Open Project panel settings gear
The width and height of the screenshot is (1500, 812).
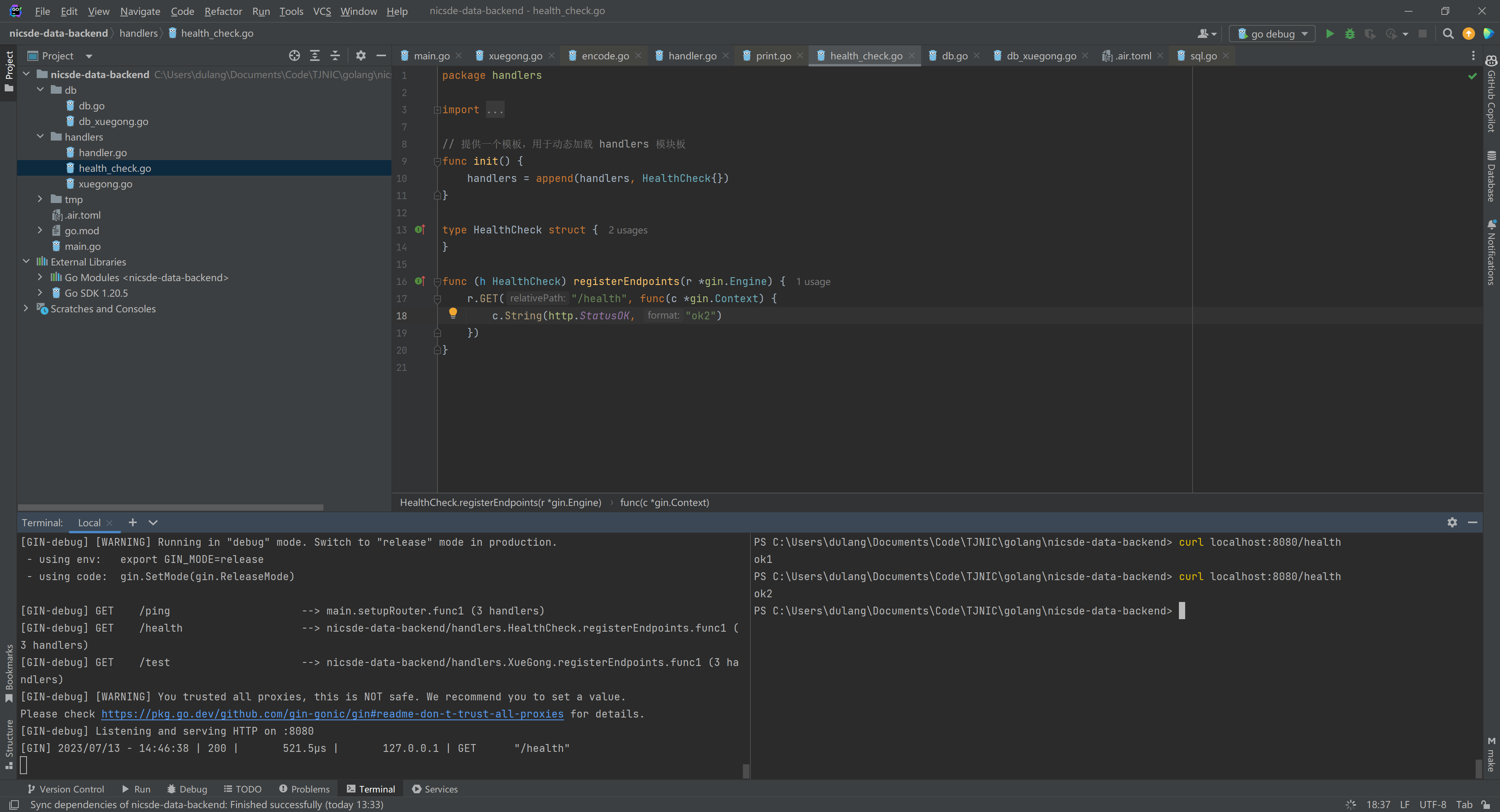361,56
